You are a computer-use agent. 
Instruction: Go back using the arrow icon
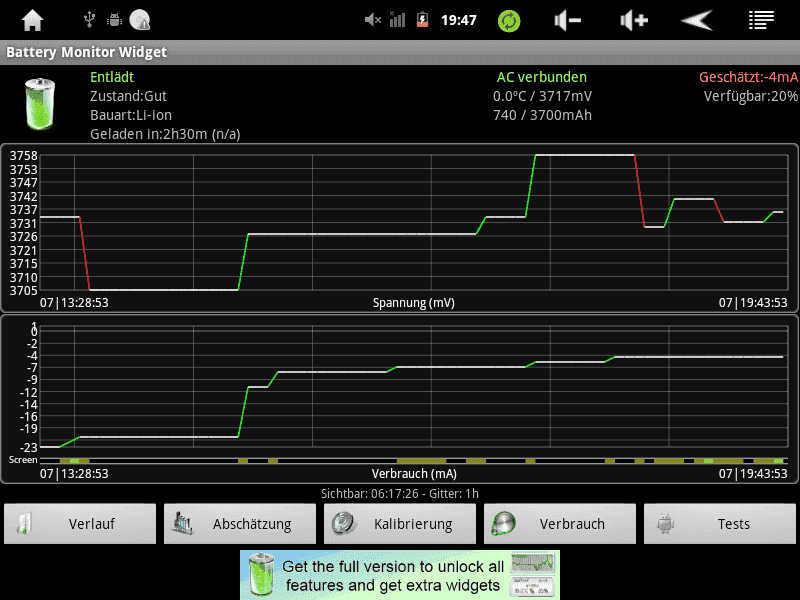coord(697,20)
